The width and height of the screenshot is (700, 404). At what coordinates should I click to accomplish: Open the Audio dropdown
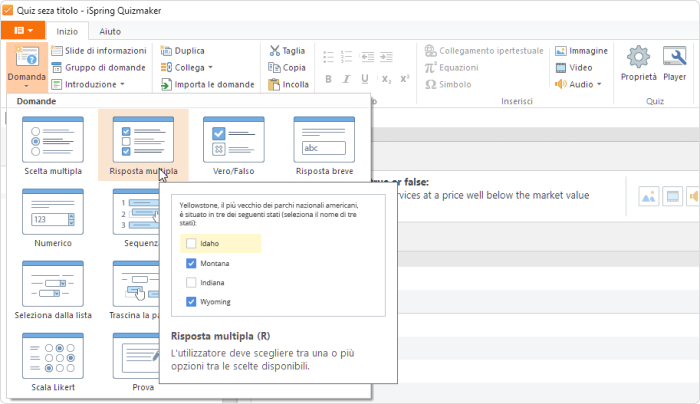pyautogui.click(x=578, y=84)
